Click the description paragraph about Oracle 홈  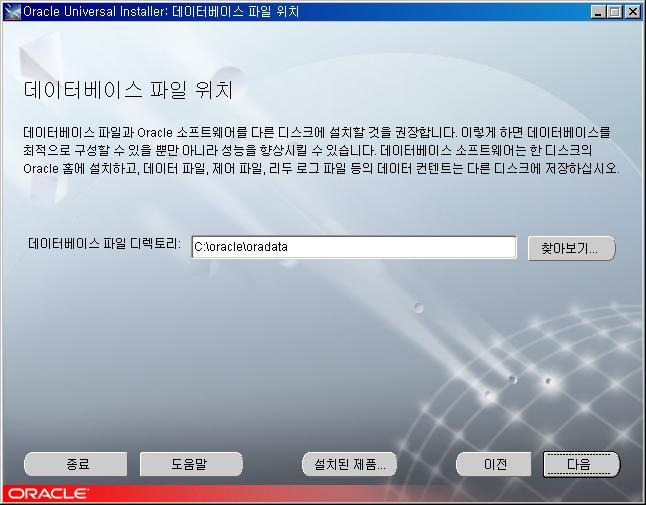321,150
